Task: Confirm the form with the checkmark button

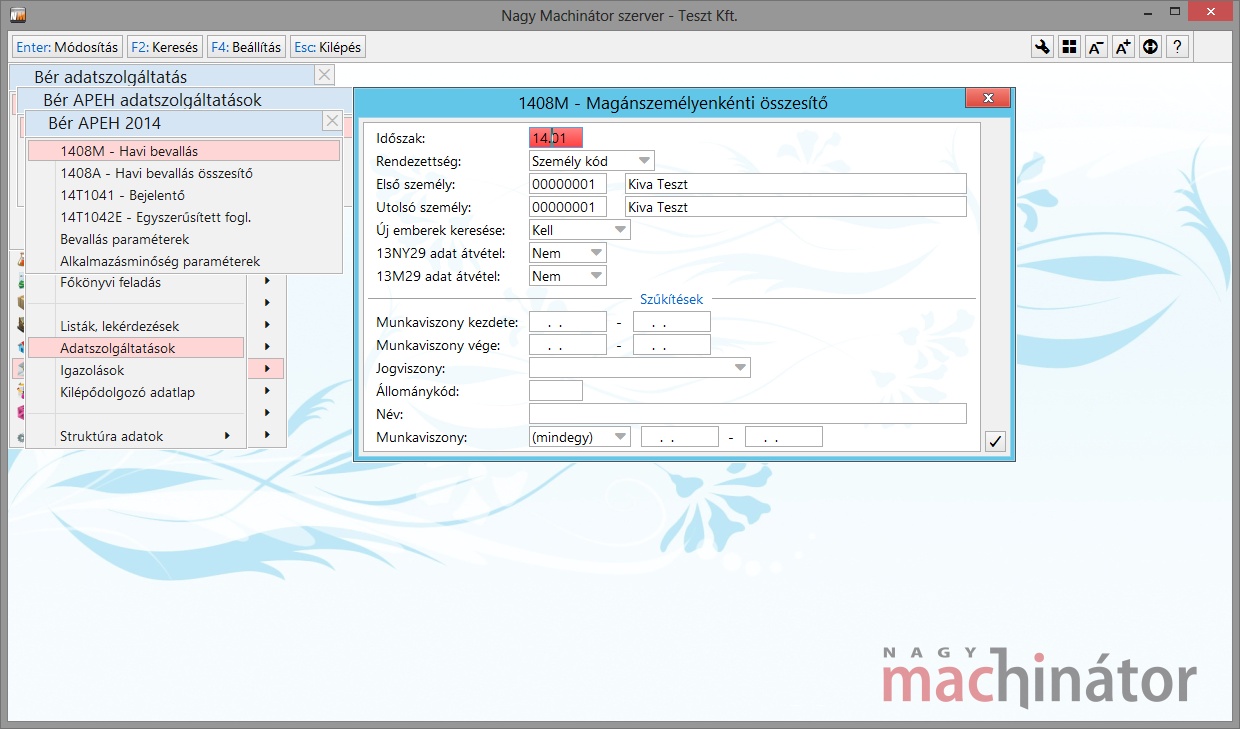Action: click(995, 441)
